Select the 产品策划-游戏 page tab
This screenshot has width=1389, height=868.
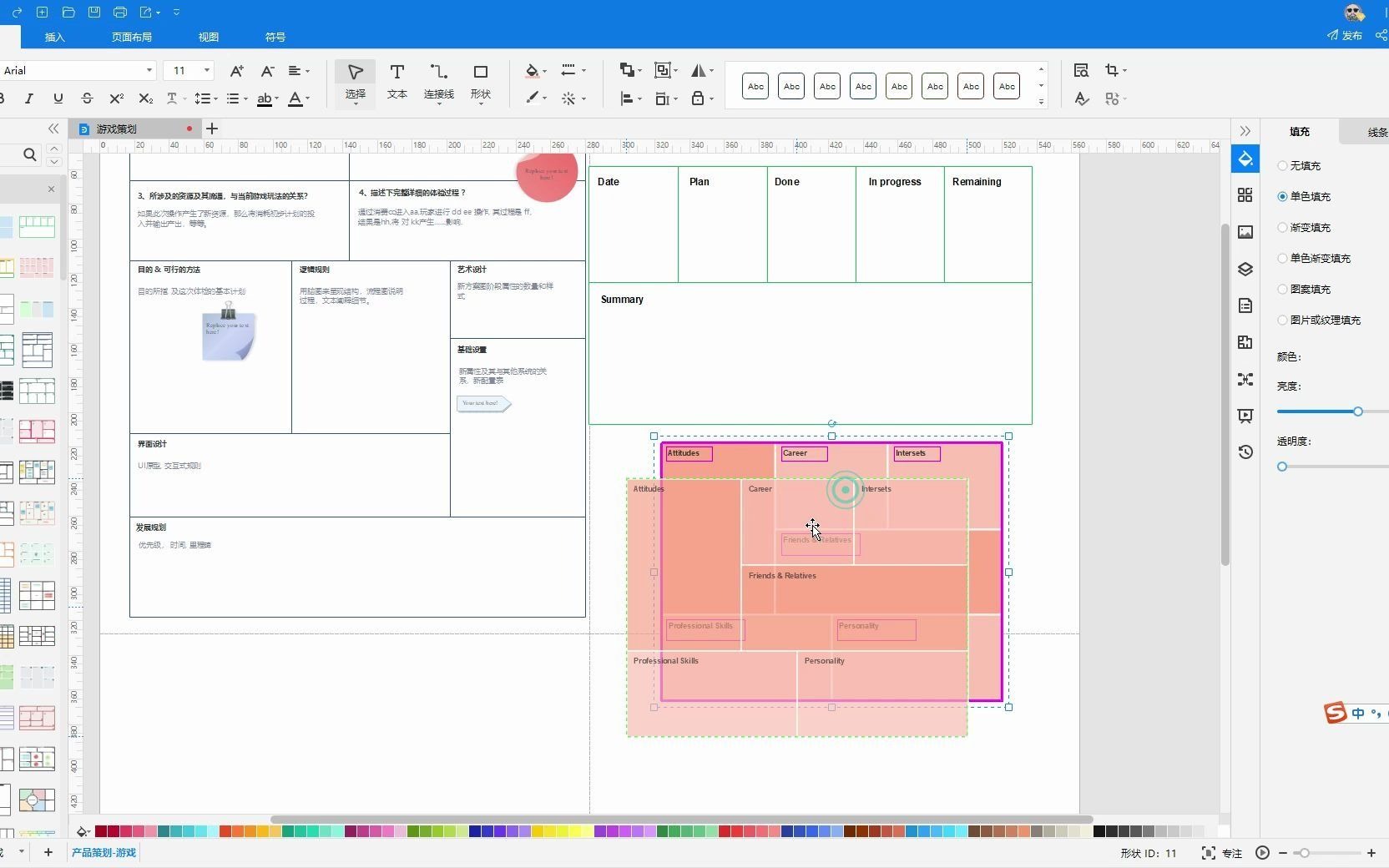tap(104, 852)
